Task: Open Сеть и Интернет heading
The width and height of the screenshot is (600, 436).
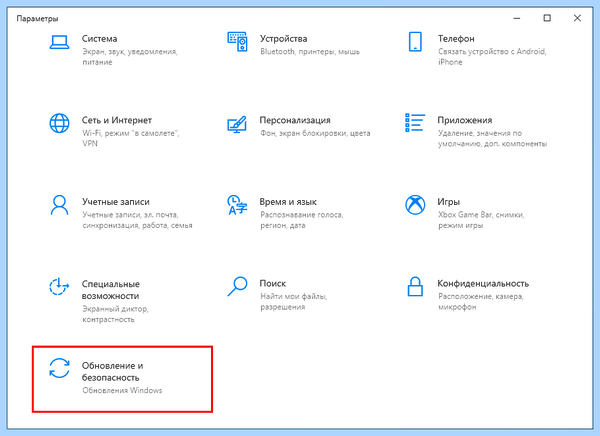Action: [117, 120]
